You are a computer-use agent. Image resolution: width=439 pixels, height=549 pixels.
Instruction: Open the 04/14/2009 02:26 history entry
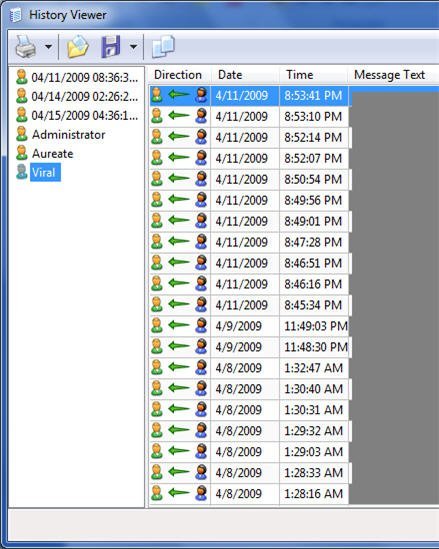click(85, 96)
